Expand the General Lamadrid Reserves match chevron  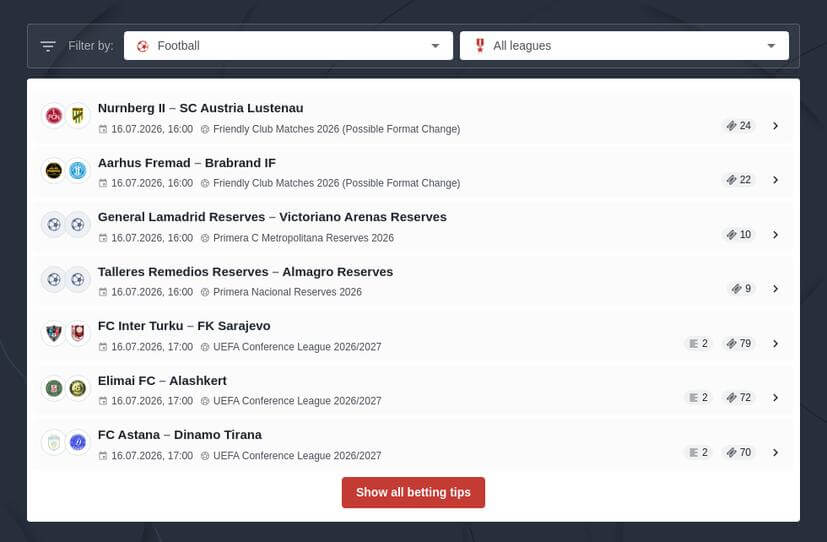pos(775,235)
